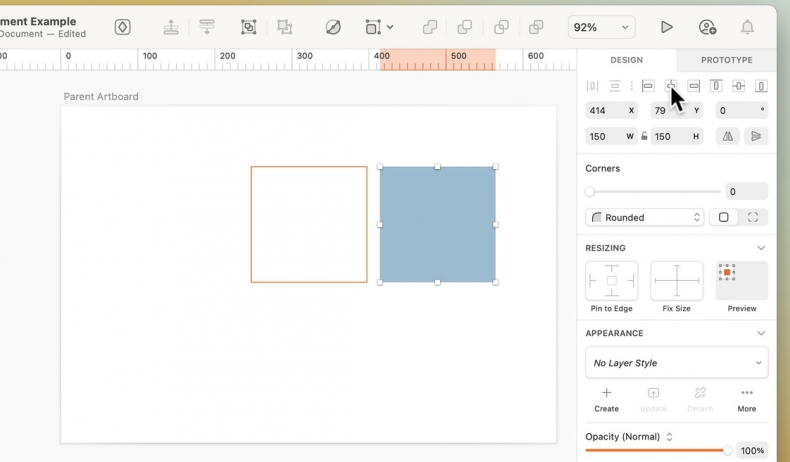Click the opacity slider handle
The height and width of the screenshot is (462, 790).
[x=727, y=450]
